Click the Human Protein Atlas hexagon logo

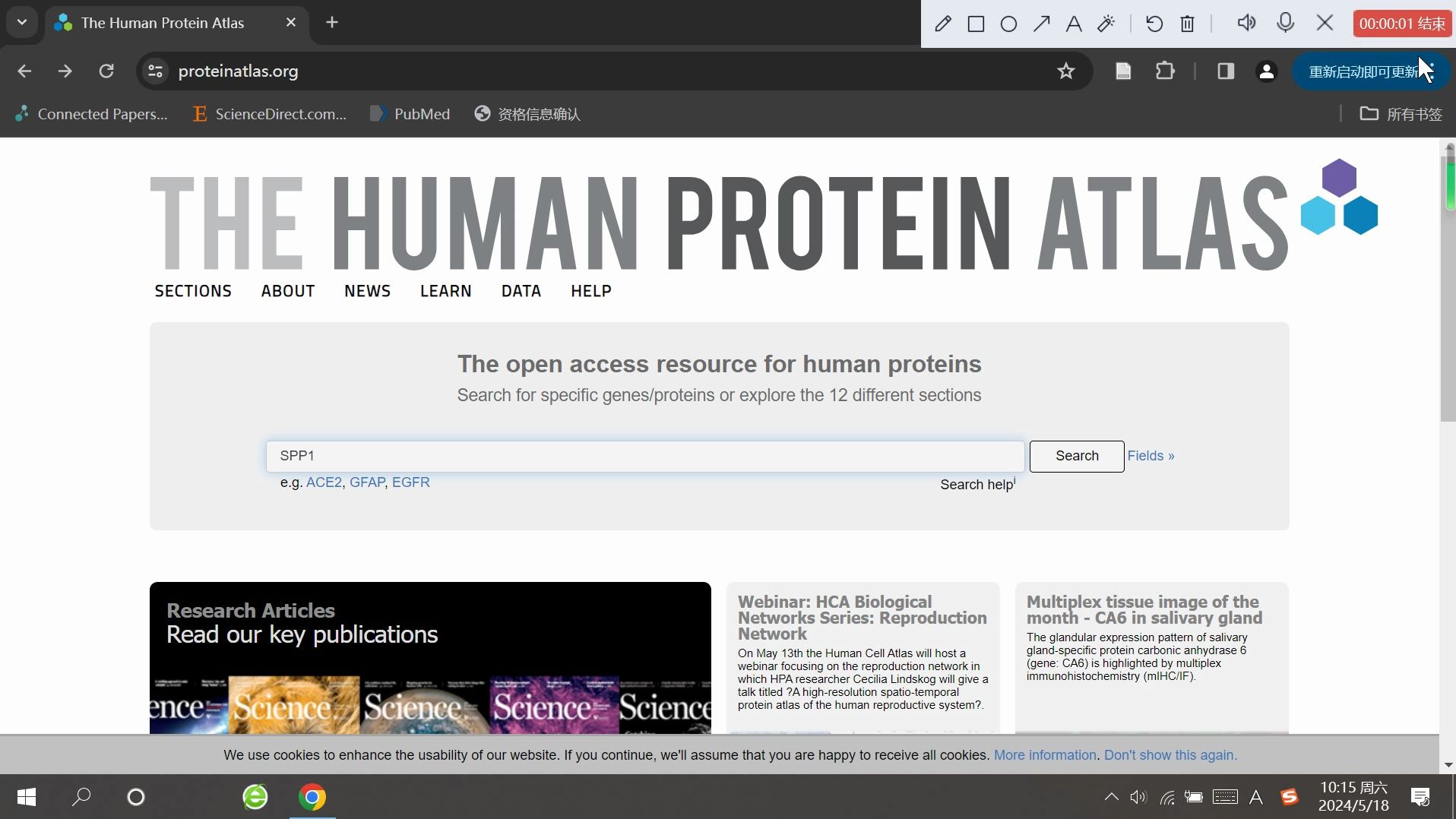(1339, 197)
